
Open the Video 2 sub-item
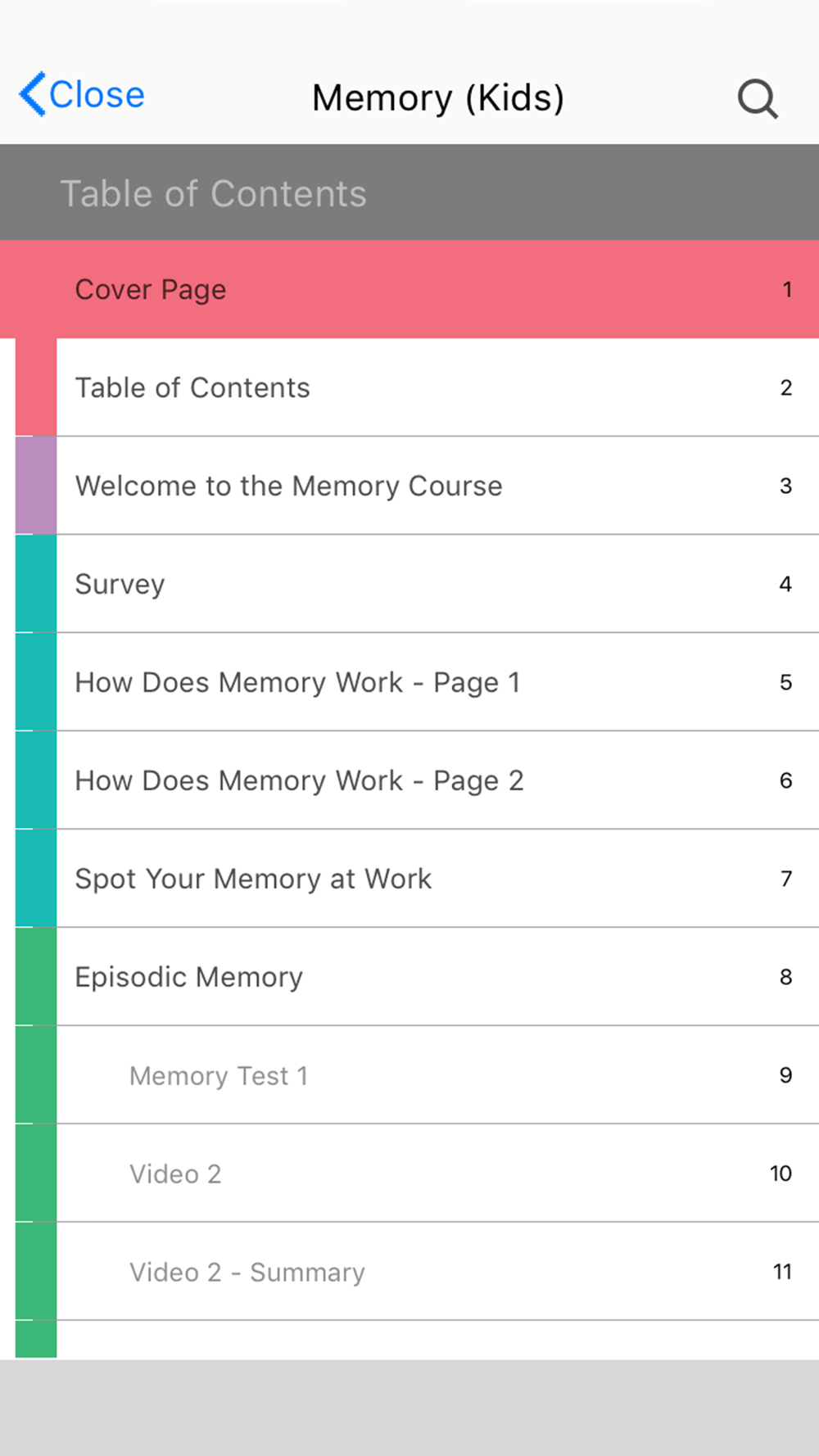[437, 1173]
